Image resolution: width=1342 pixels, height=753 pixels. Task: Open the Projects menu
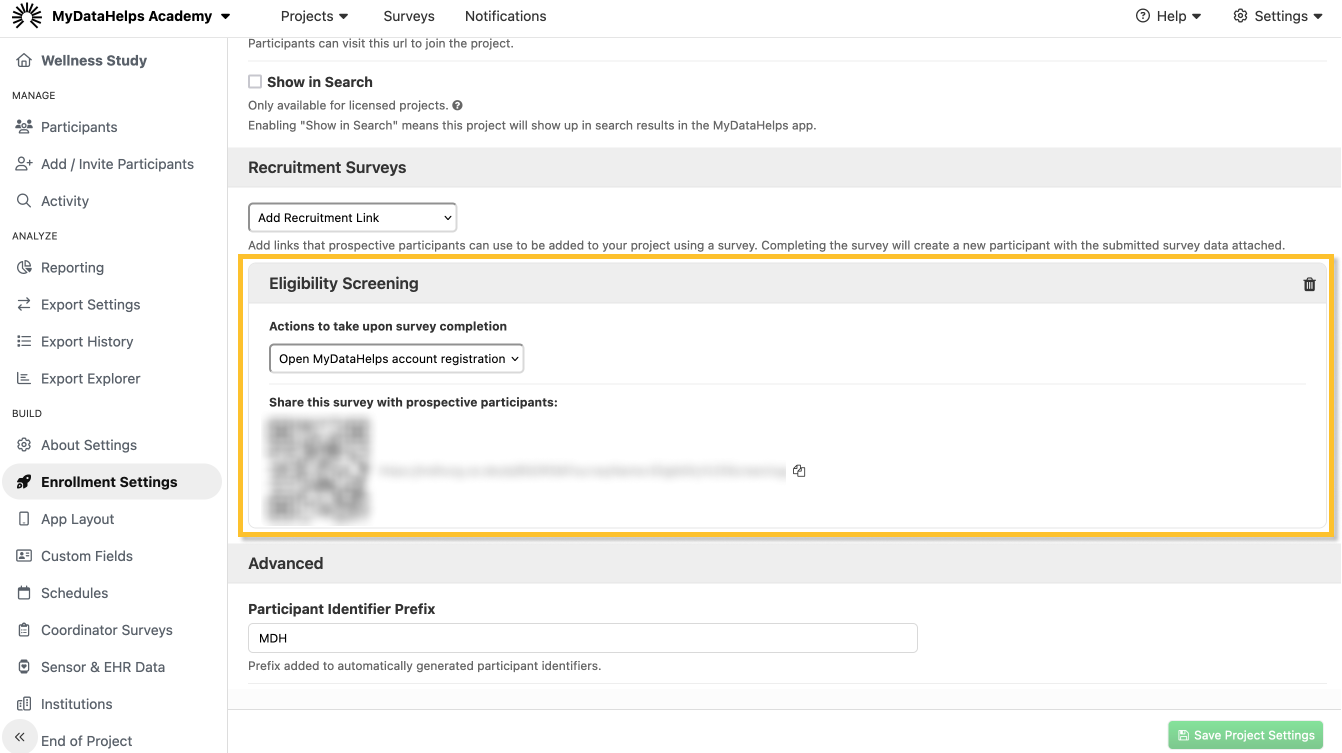[x=314, y=16]
